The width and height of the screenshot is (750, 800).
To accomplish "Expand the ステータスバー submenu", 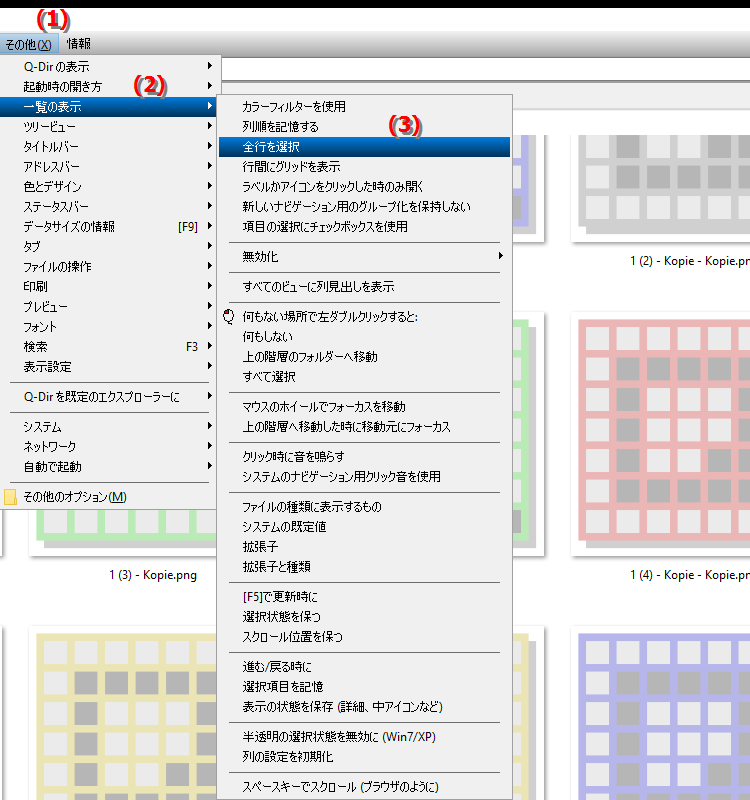I will click(110, 207).
